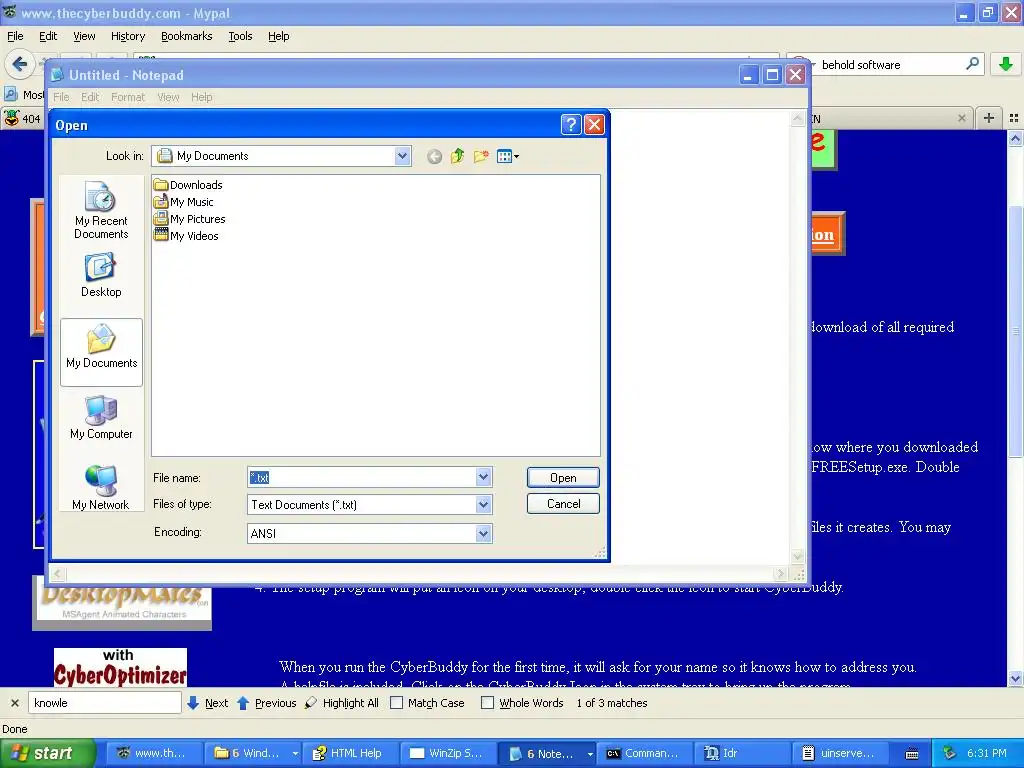Expand the Look in dropdown
Viewport: 1024px width, 768px height.
tap(402, 156)
